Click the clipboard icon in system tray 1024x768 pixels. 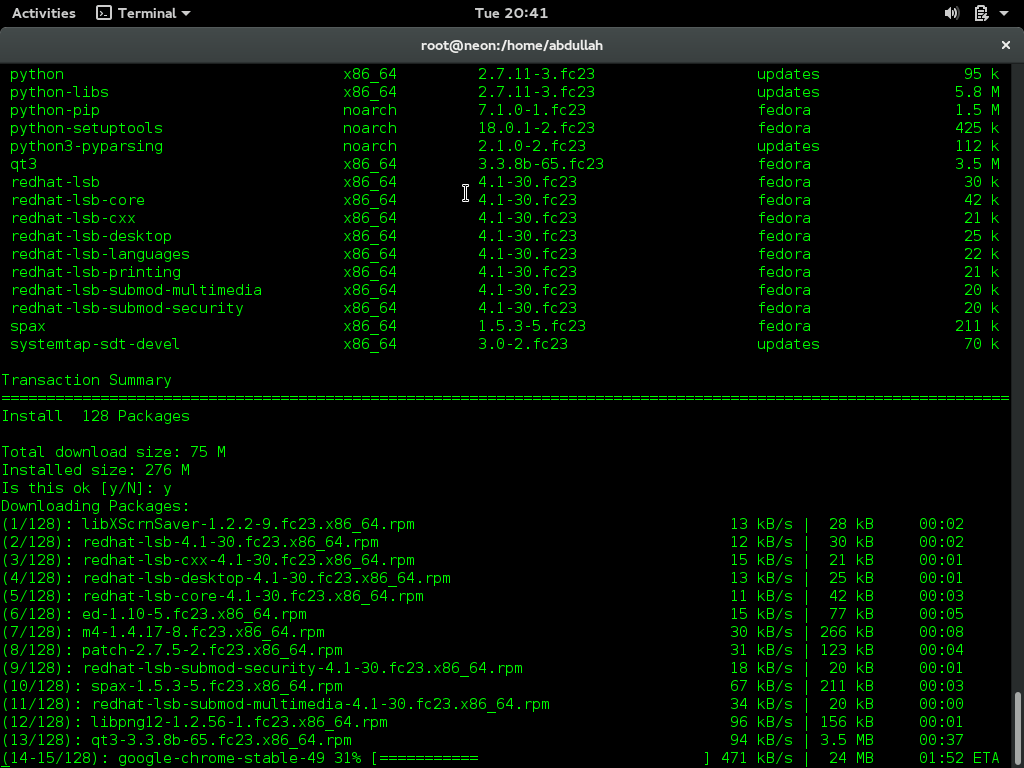[x=981, y=13]
